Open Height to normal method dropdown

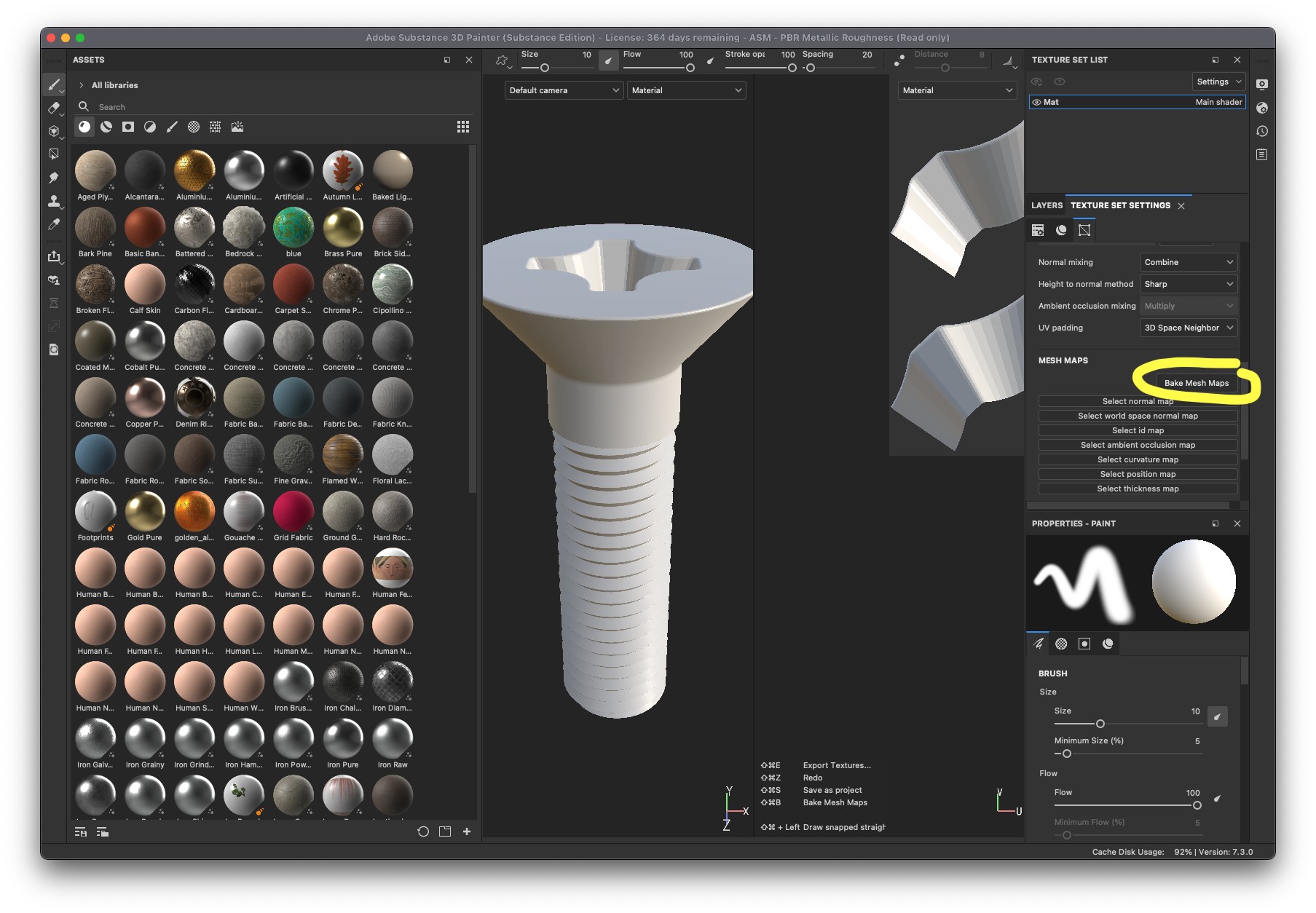pyautogui.click(x=1189, y=284)
